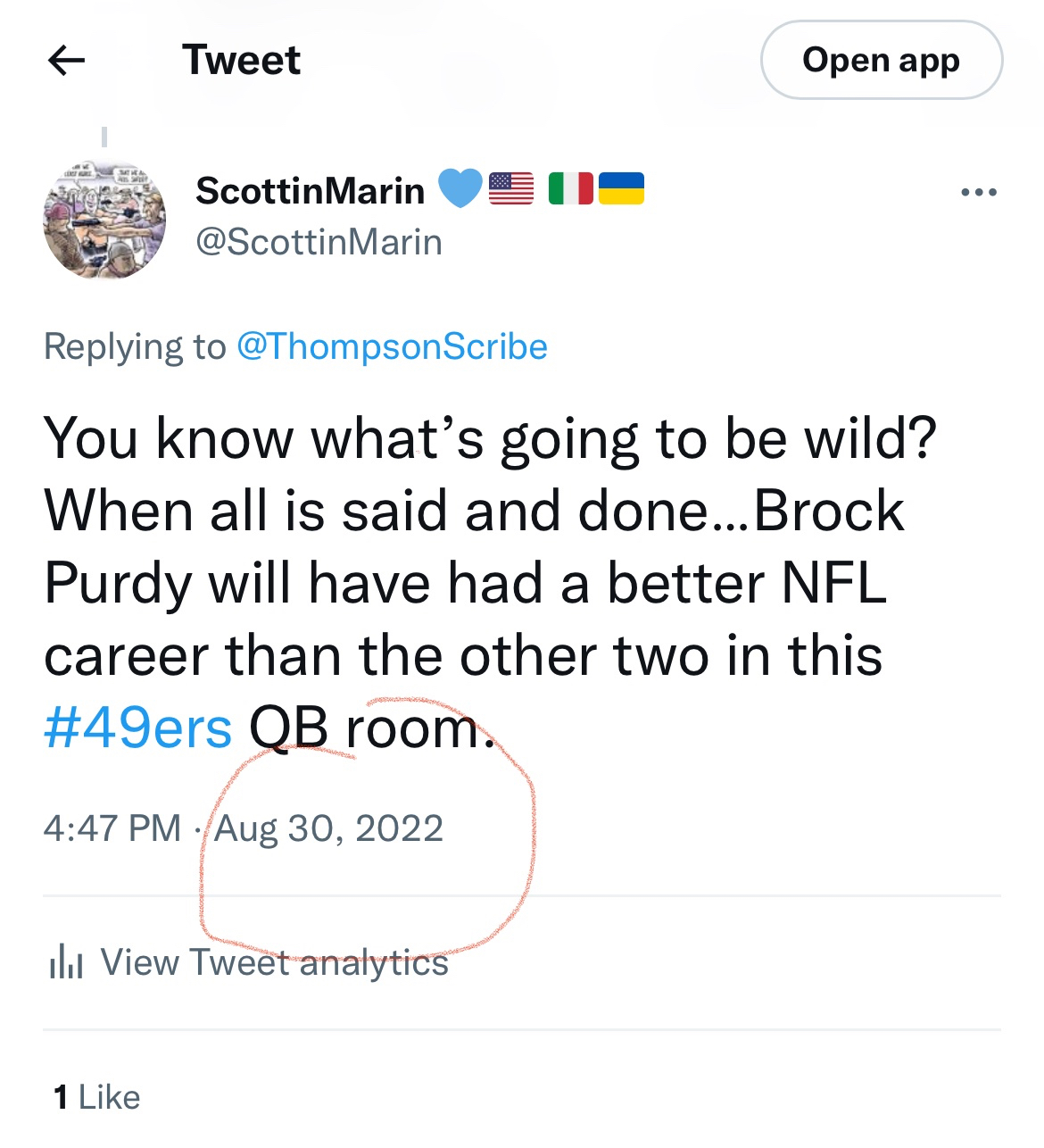Click the US flag emoji
1044x1148 pixels.
pos(511,189)
